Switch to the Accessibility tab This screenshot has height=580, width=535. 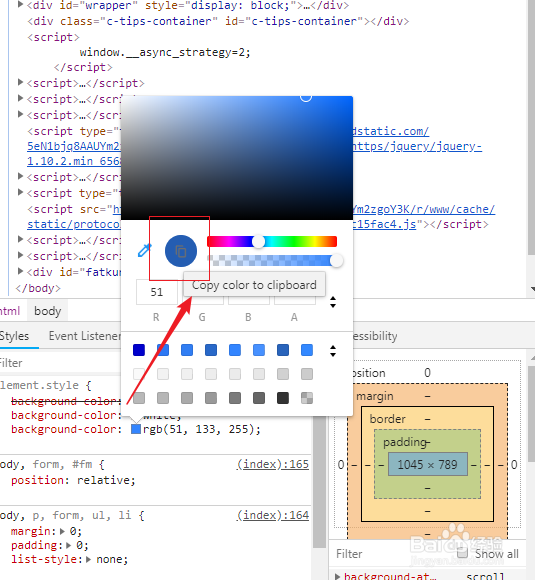(374, 336)
